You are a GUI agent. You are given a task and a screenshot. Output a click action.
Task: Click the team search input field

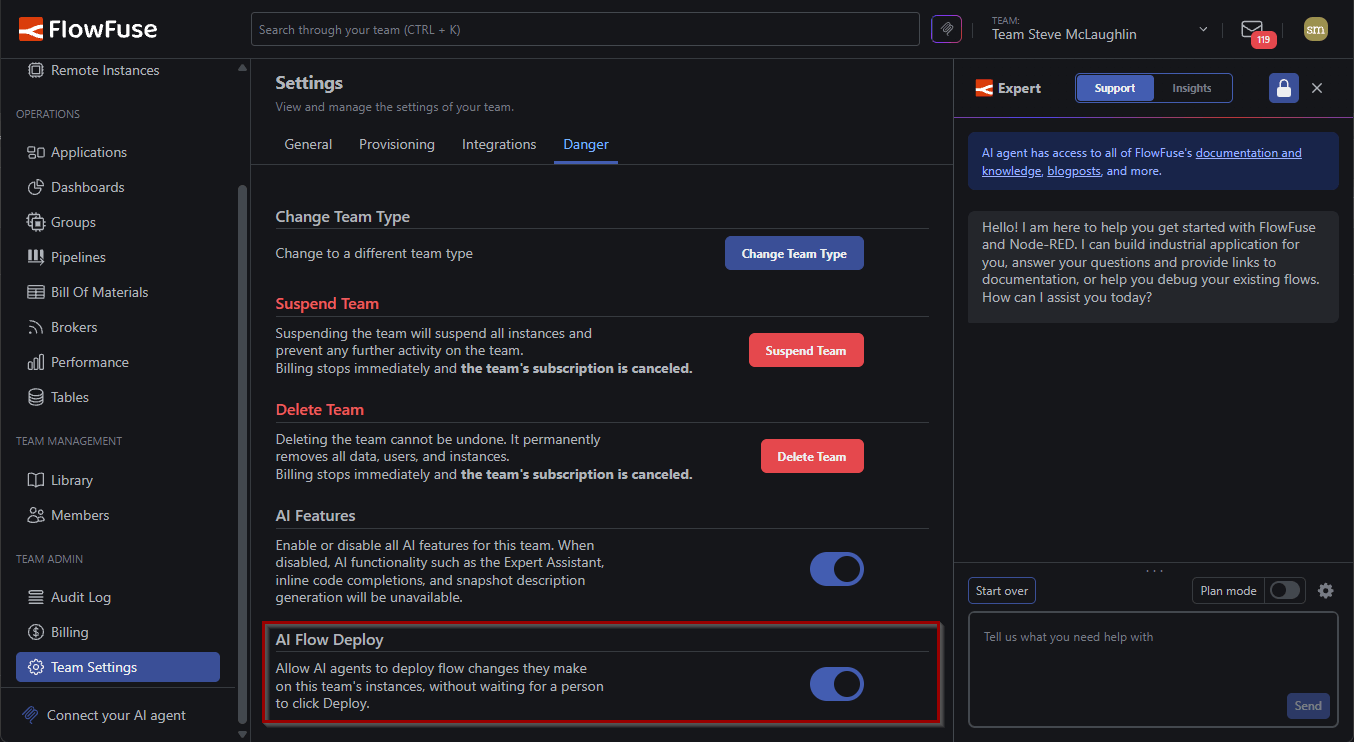coord(585,30)
